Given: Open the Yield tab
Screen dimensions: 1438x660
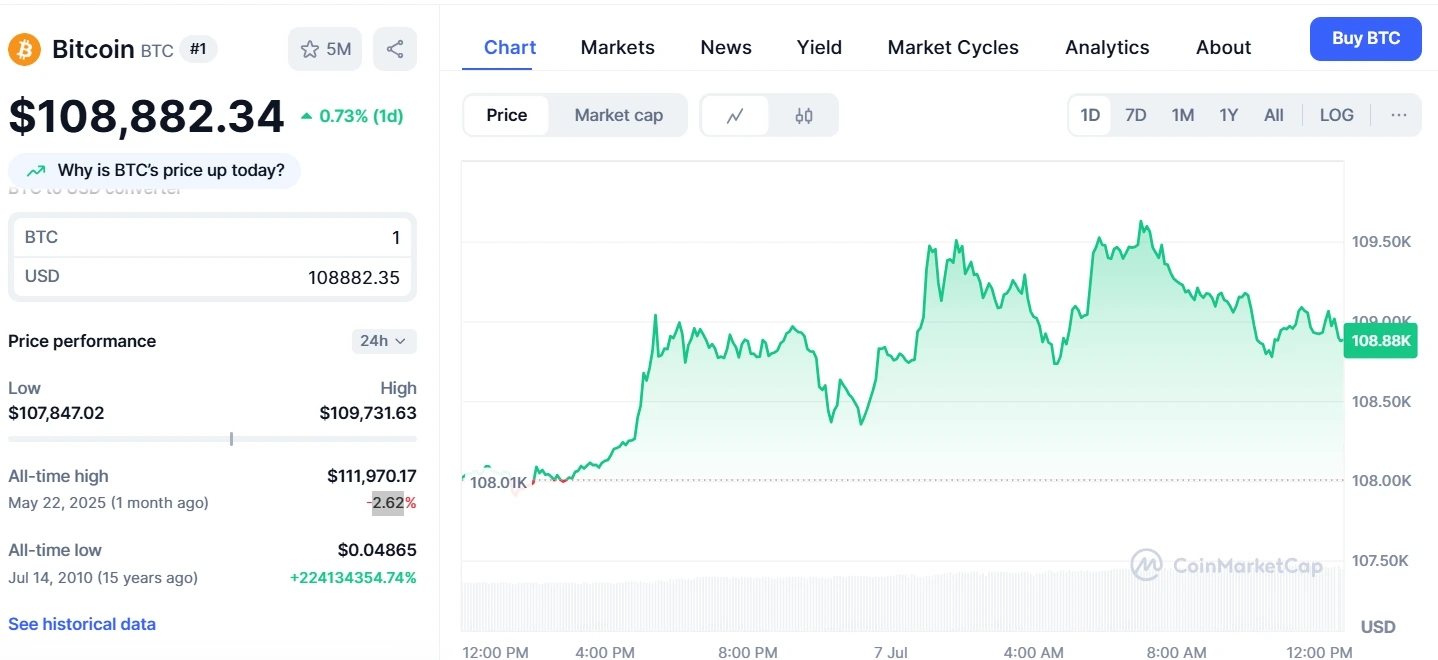Looking at the screenshot, I should pos(819,47).
